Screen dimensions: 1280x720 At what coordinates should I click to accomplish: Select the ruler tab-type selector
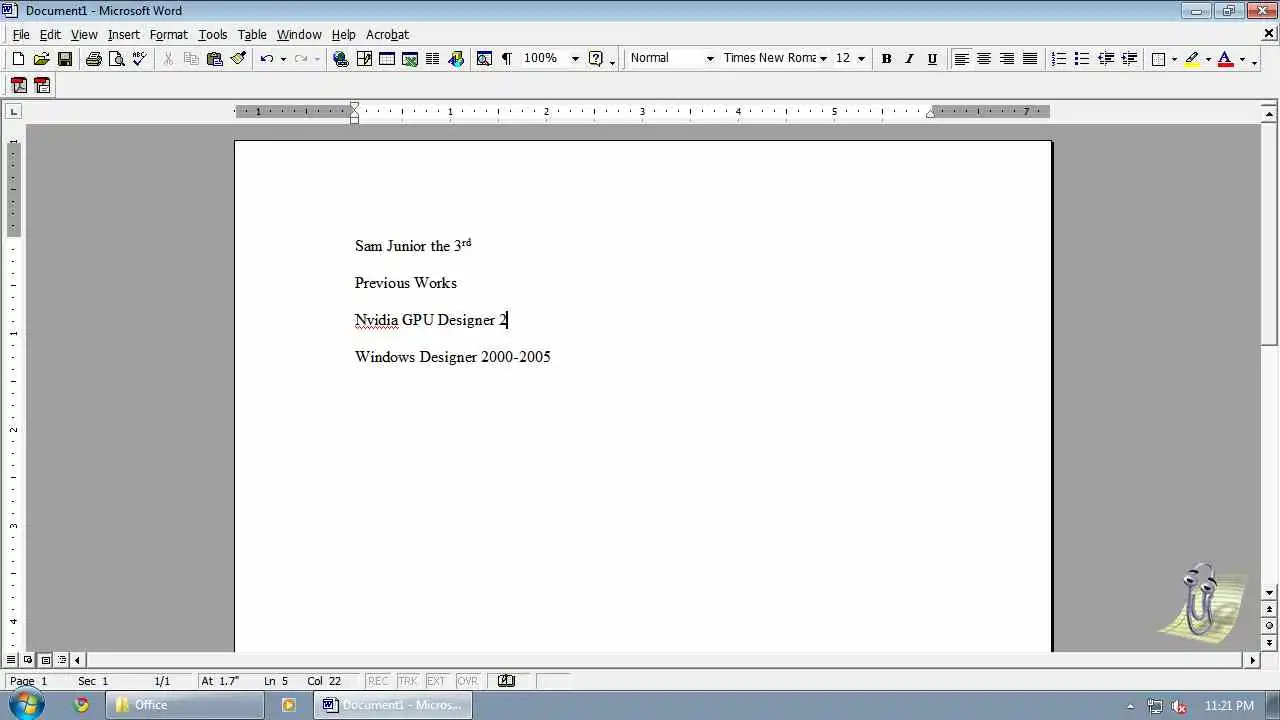[x=13, y=111]
